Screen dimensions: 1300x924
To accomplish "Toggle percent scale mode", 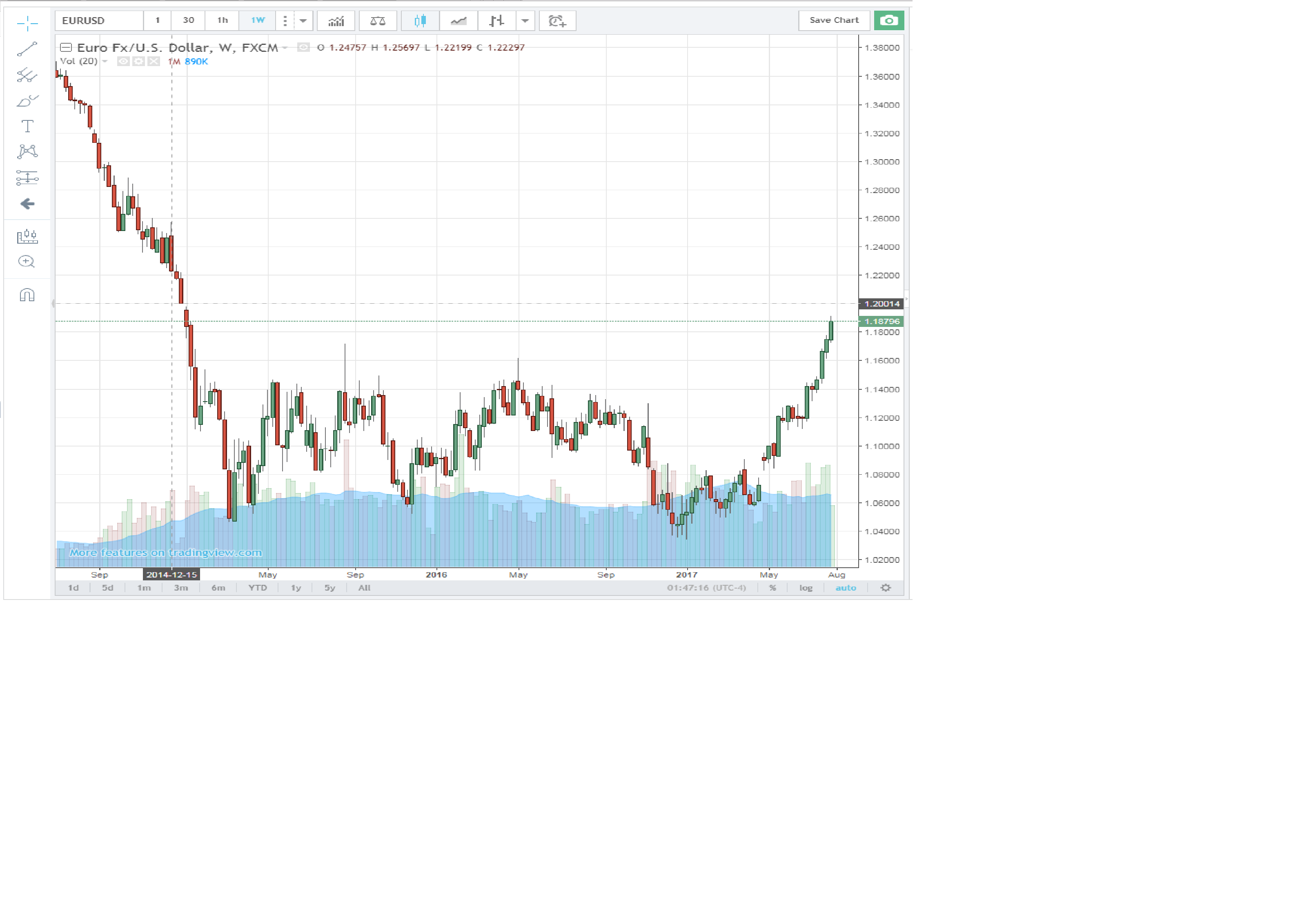I will click(772, 588).
